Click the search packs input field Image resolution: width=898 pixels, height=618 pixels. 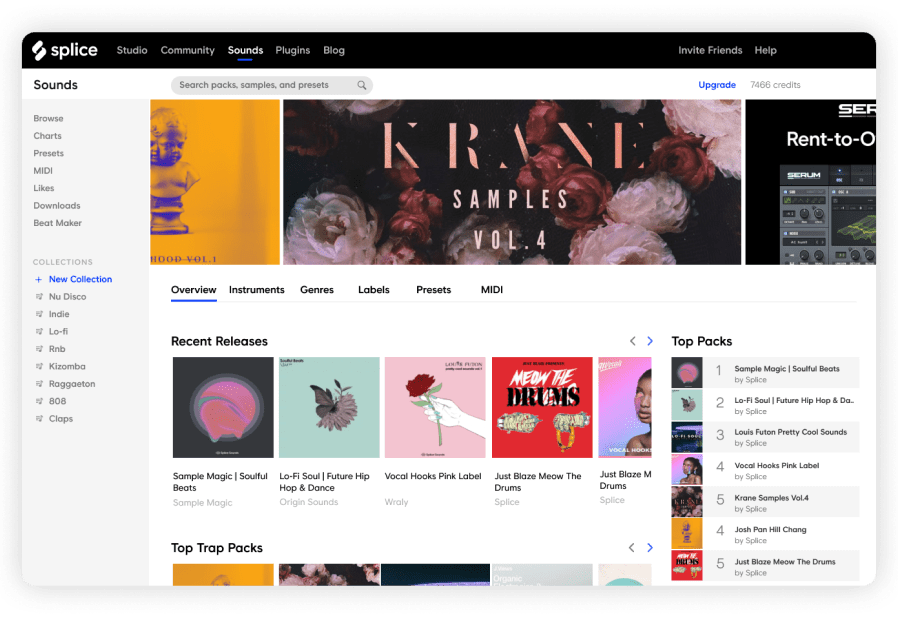[272, 85]
